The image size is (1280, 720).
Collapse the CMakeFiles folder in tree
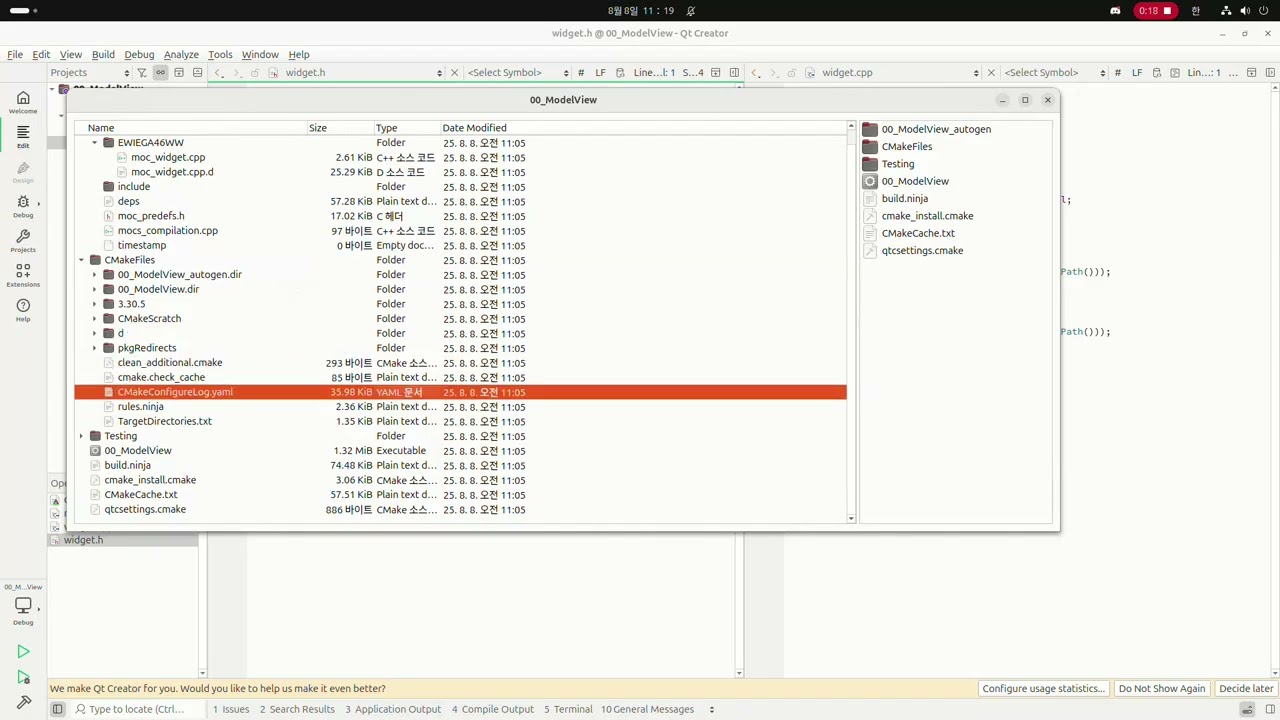click(x=82, y=260)
